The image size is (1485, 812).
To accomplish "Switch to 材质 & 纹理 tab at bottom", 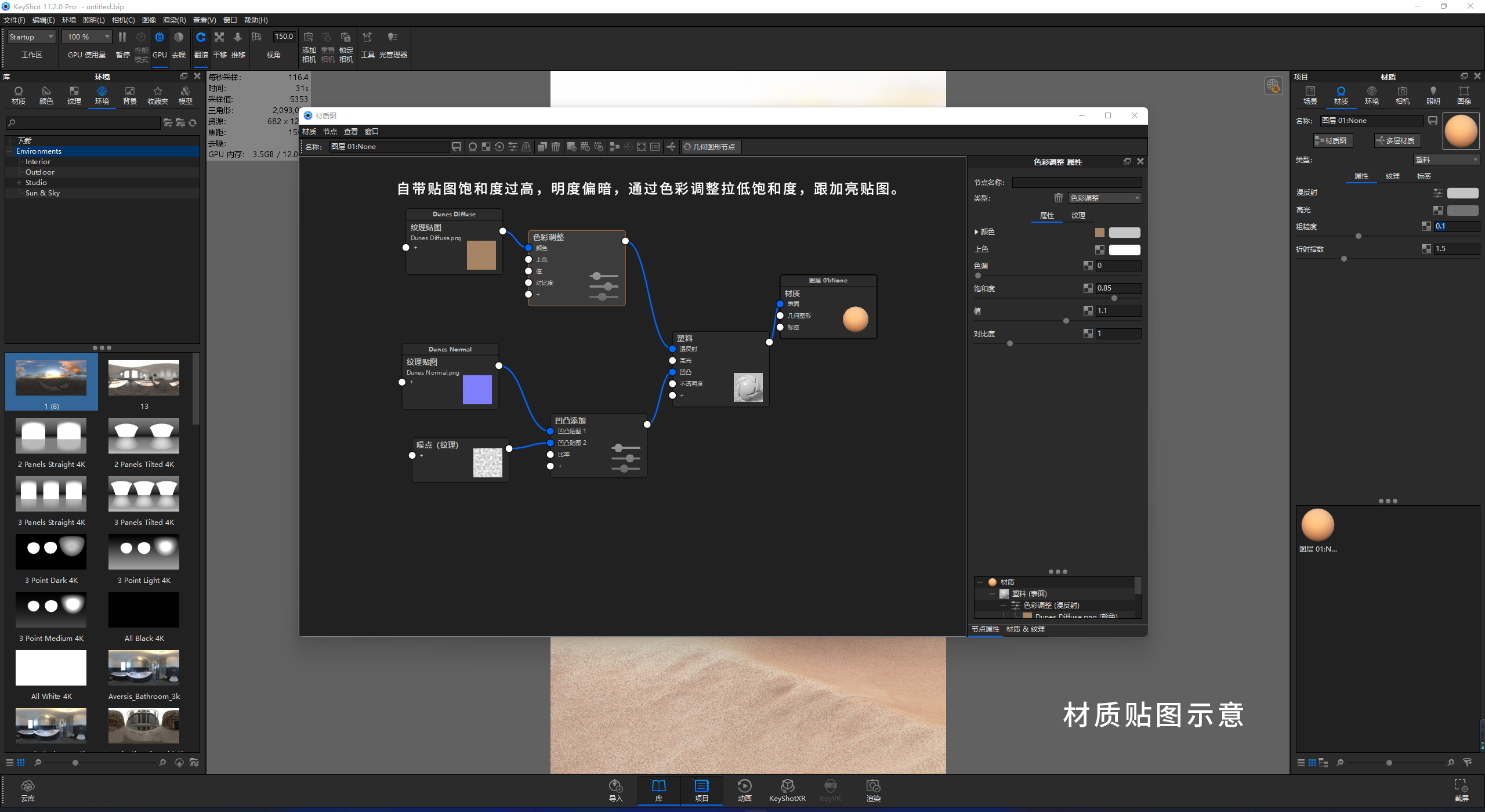I will click(x=1025, y=629).
